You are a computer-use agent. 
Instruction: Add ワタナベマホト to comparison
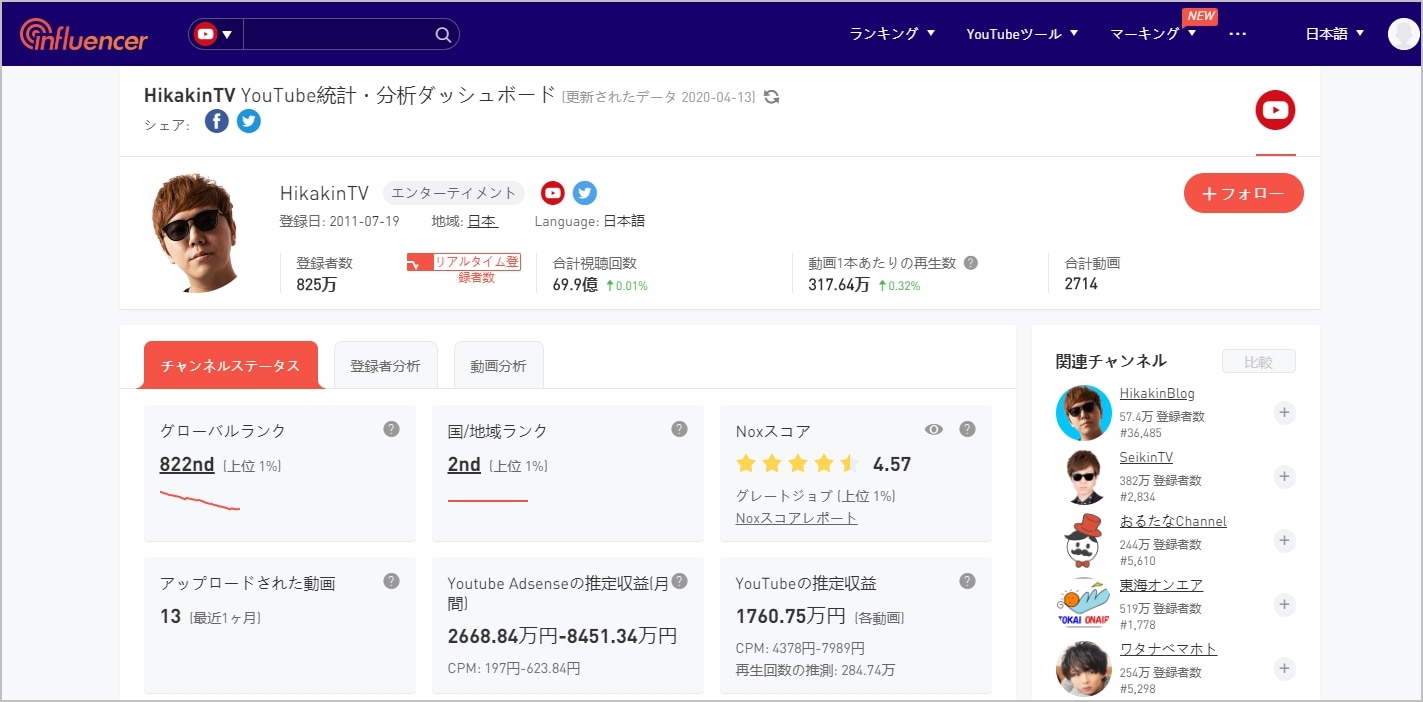(x=1285, y=668)
